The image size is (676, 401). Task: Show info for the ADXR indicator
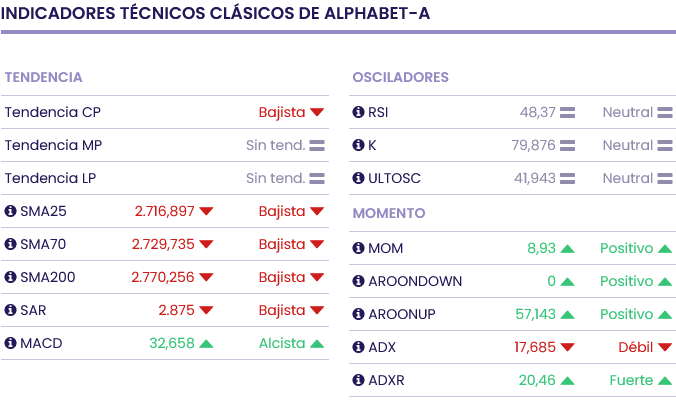(359, 380)
